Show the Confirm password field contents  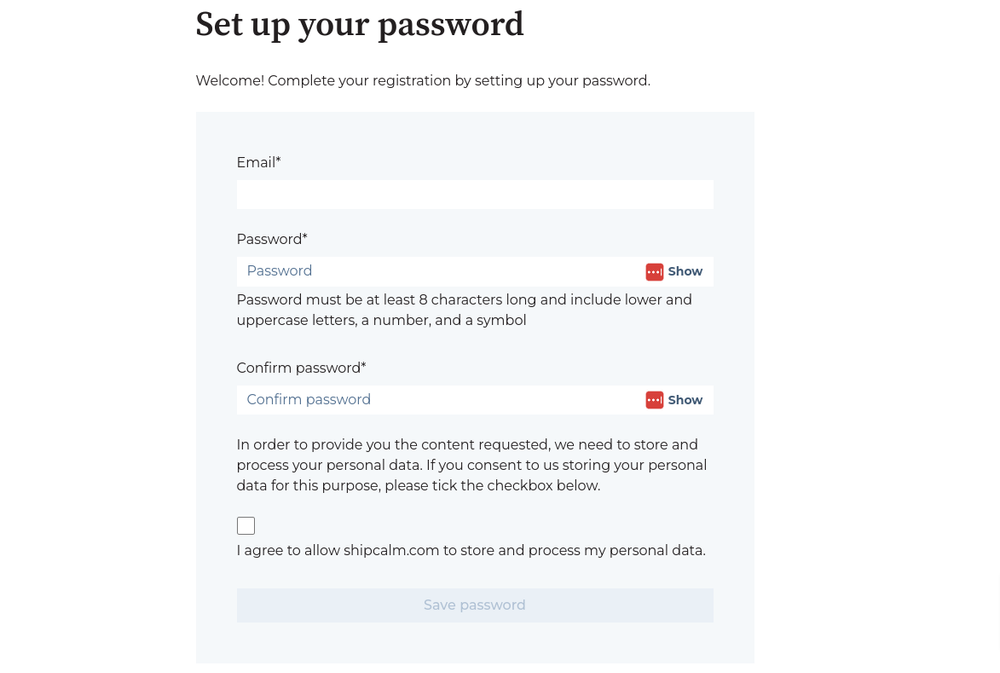[685, 400]
